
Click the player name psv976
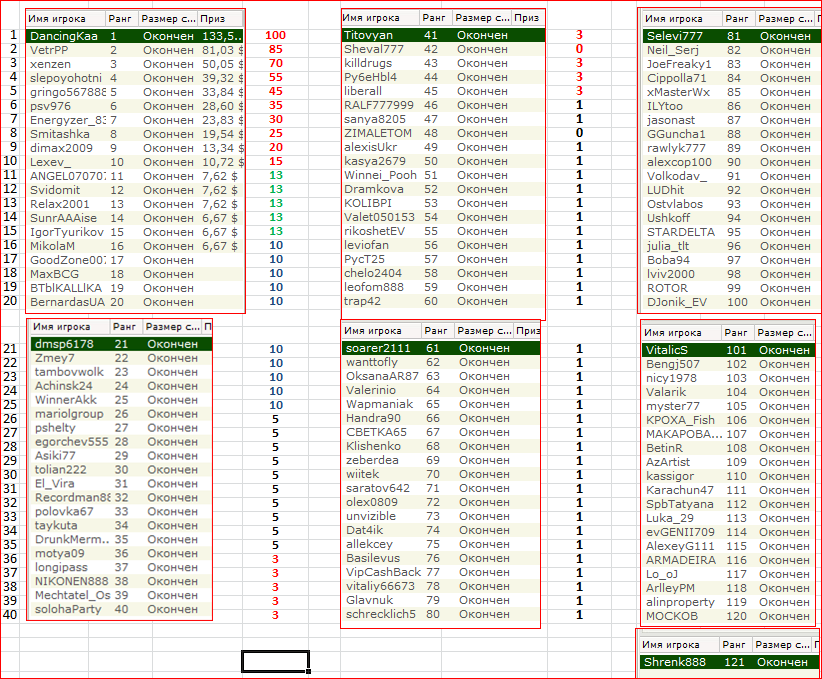pyautogui.click(x=50, y=106)
